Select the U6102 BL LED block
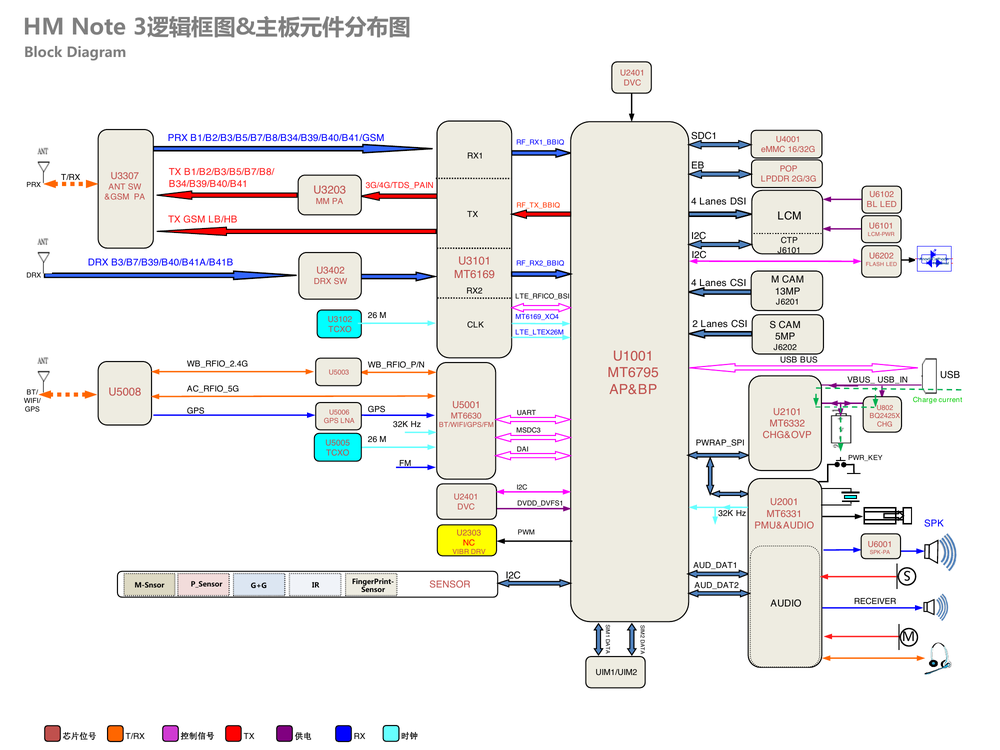Image resolution: width=1000 pixels, height=750 pixels. tap(881, 200)
